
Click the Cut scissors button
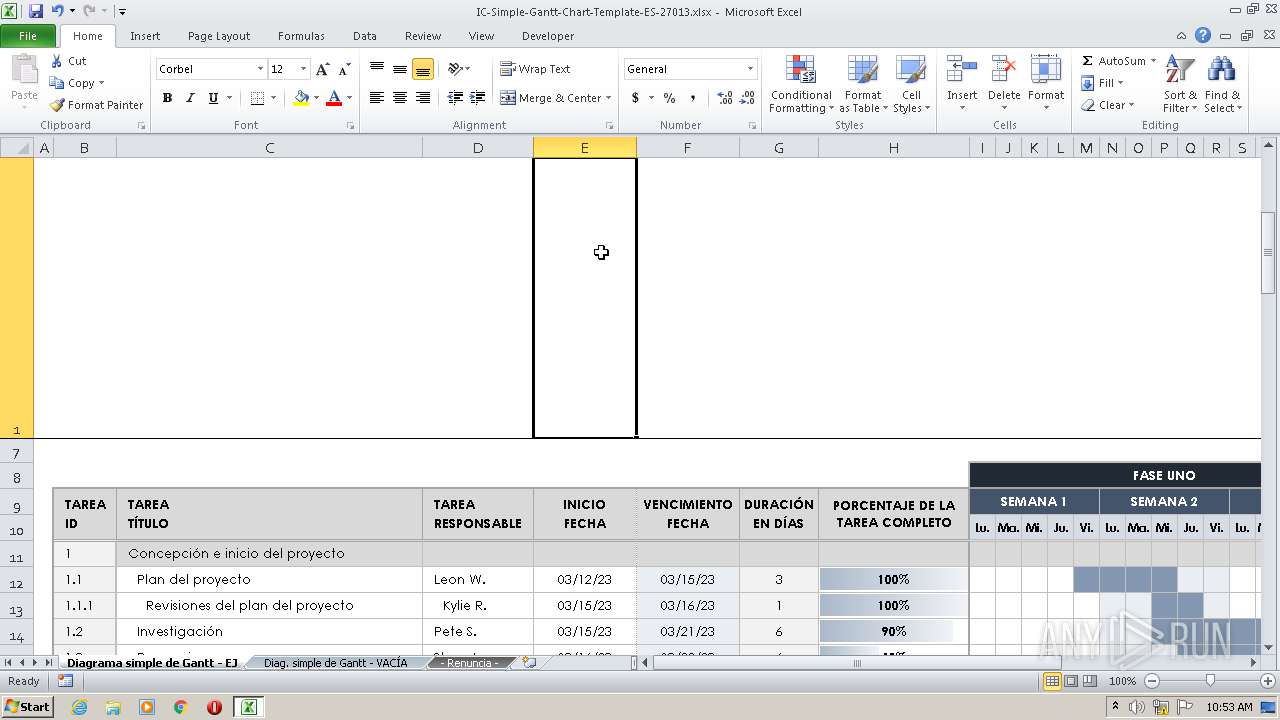point(69,61)
